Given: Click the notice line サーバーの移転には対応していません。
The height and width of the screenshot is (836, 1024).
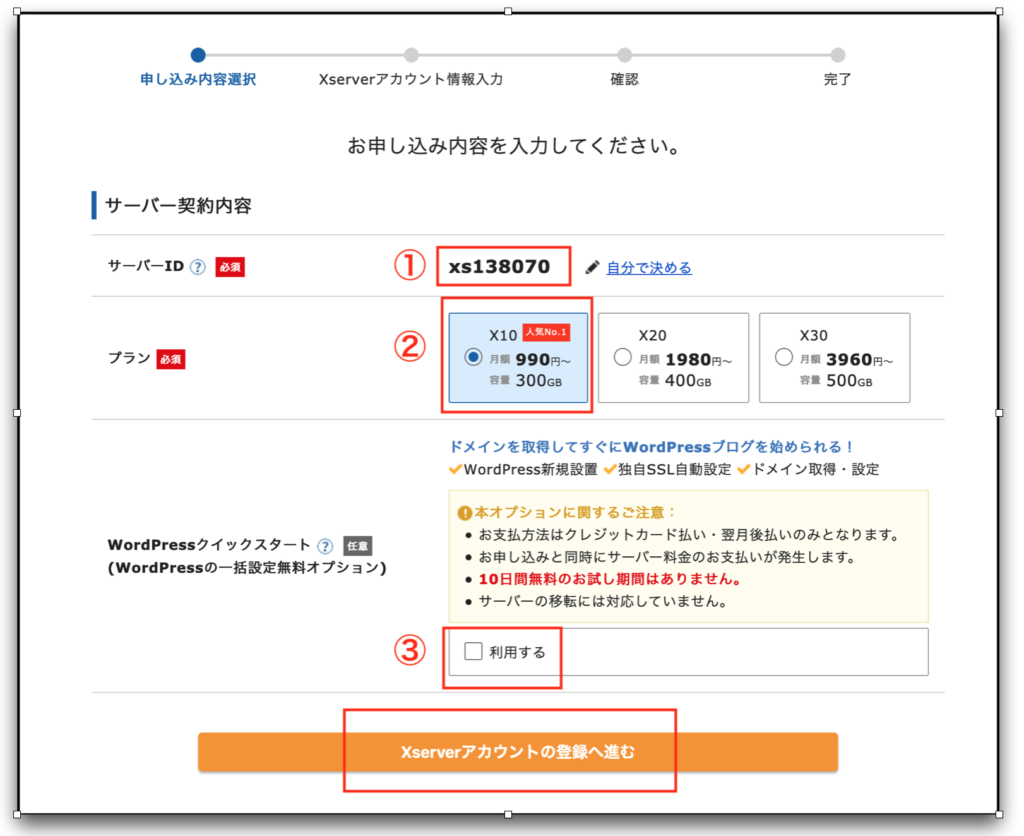Looking at the screenshot, I should pyautogui.click(x=603, y=602).
